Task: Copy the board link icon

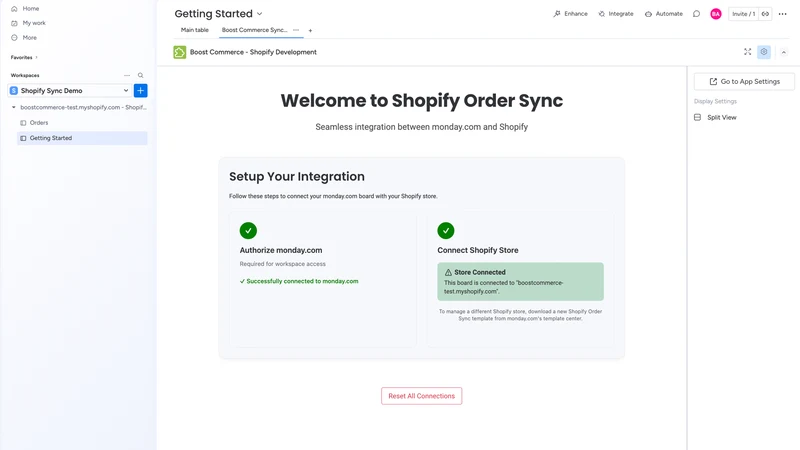Action: point(765,14)
